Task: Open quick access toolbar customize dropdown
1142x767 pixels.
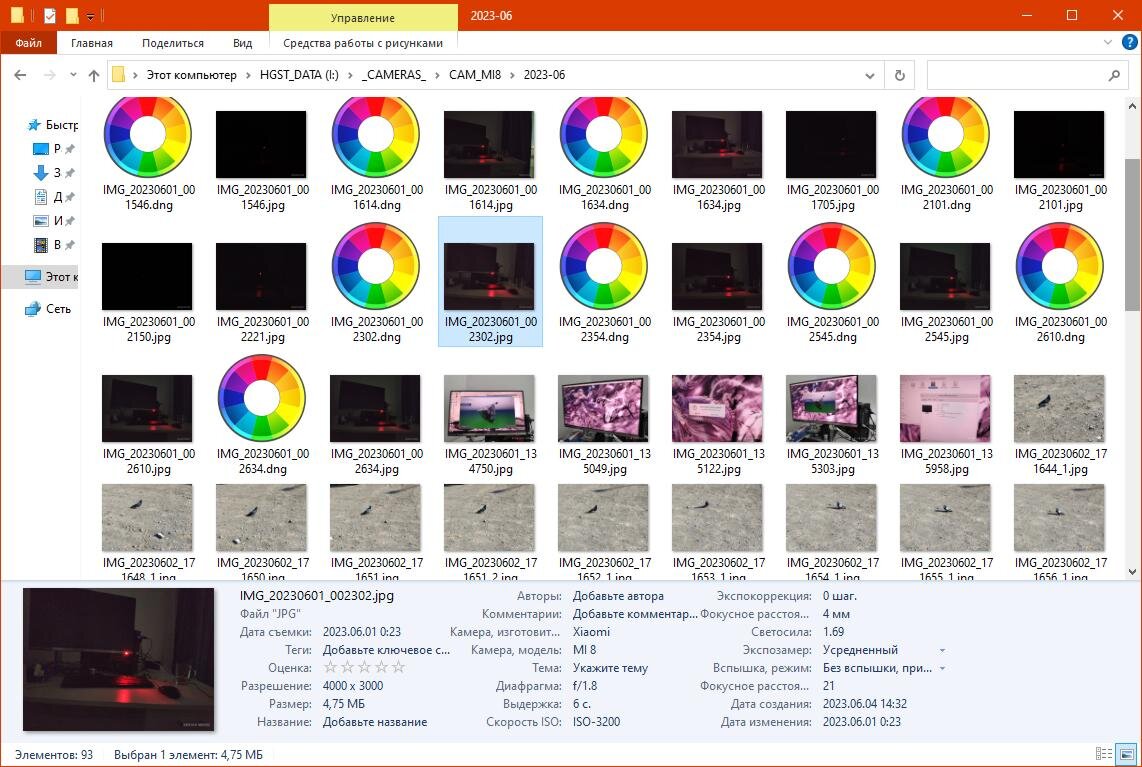Action: tap(90, 16)
